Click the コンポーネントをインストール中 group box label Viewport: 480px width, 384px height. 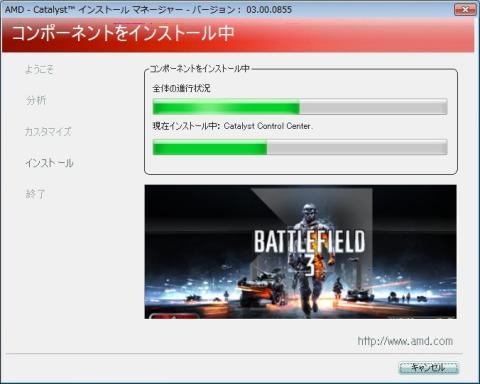(200, 69)
